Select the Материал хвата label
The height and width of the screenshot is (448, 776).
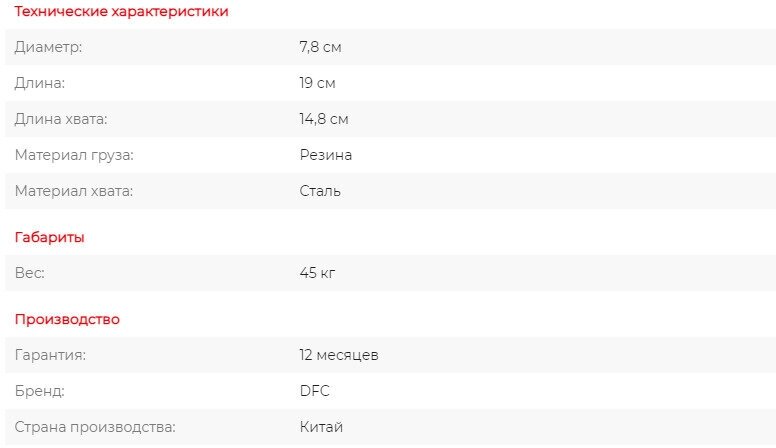(74, 191)
